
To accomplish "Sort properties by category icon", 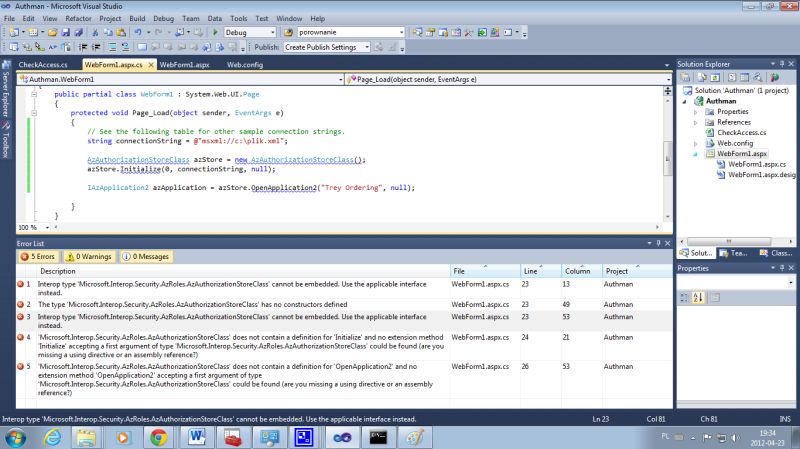I will [x=684, y=297].
